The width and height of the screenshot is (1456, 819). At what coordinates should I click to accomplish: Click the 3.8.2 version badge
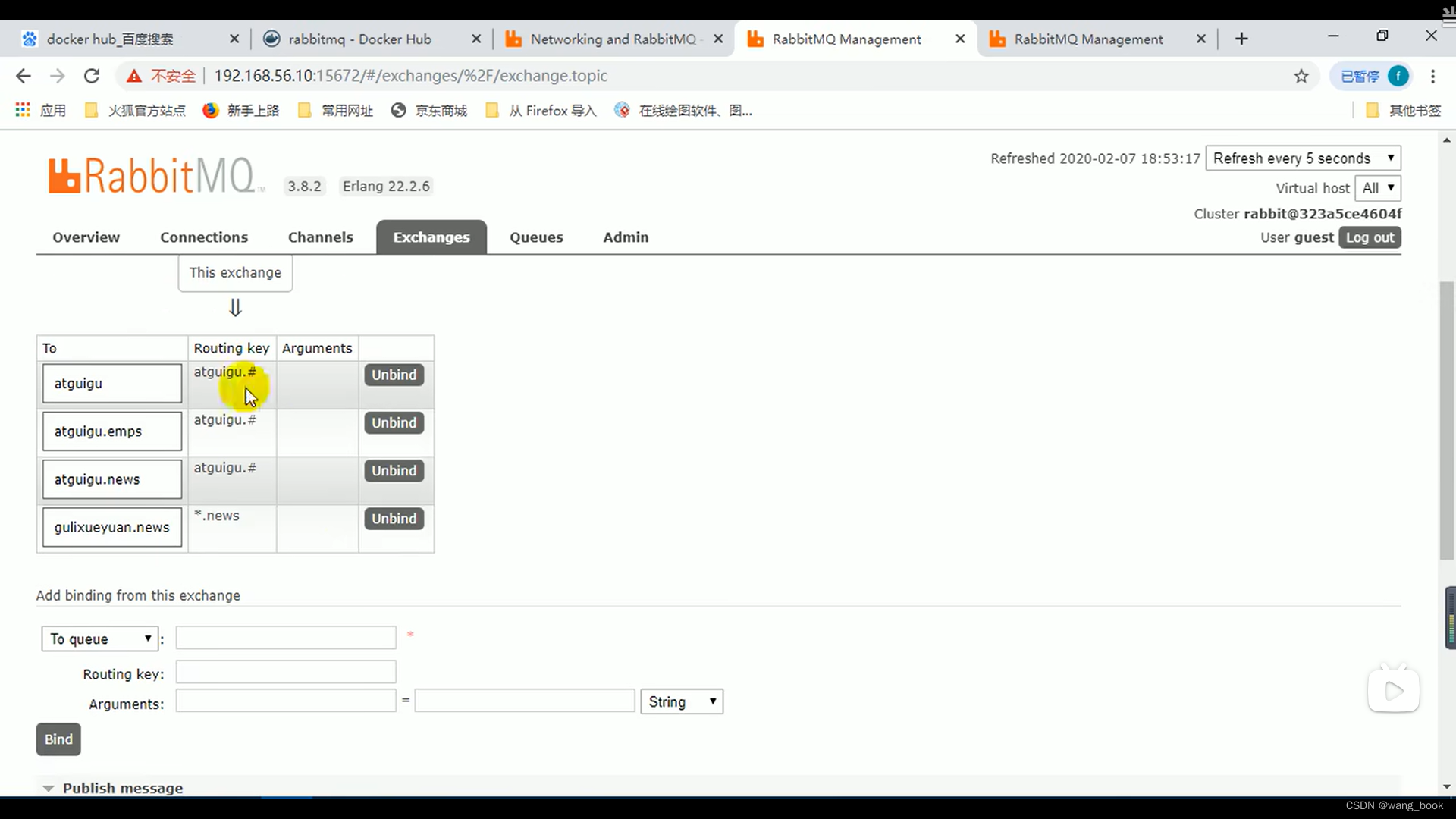click(304, 187)
